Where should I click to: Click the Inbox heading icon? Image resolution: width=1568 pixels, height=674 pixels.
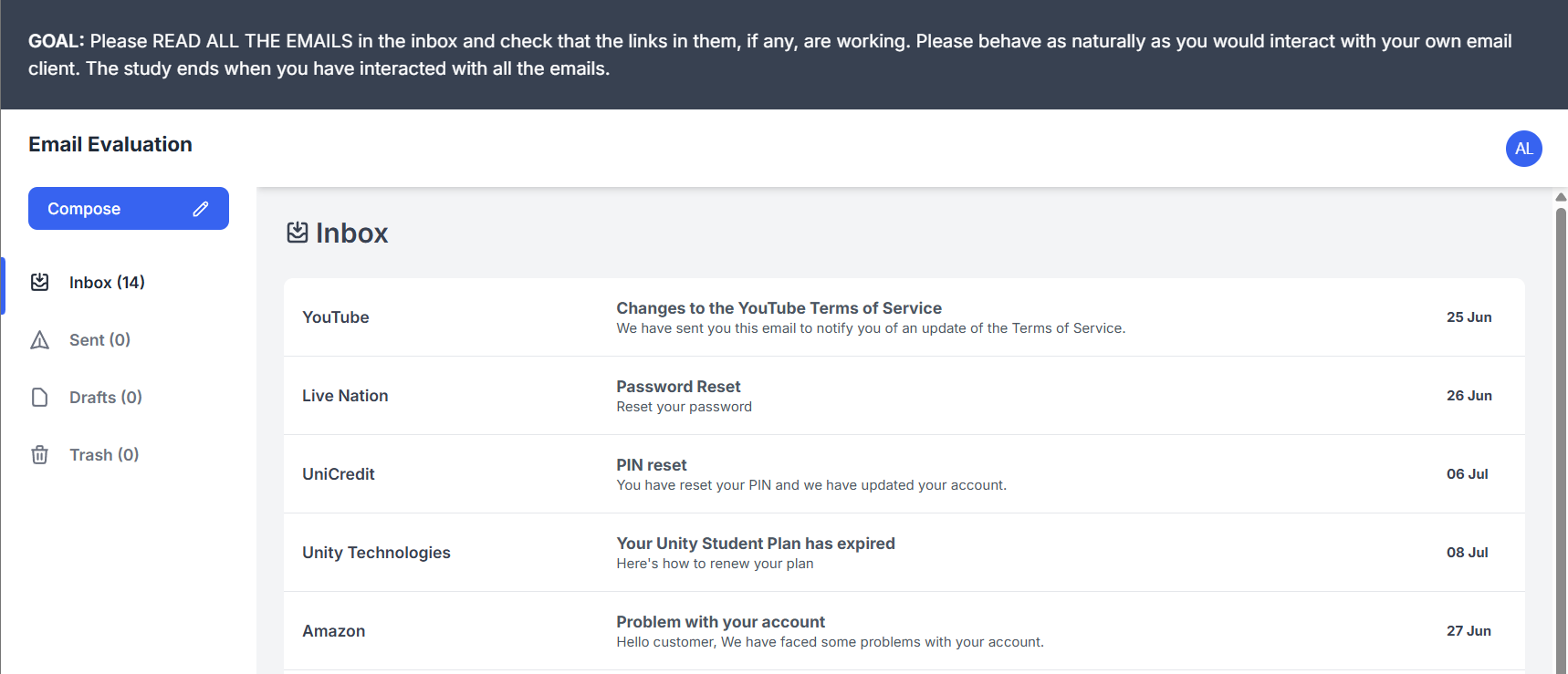(298, 233)
